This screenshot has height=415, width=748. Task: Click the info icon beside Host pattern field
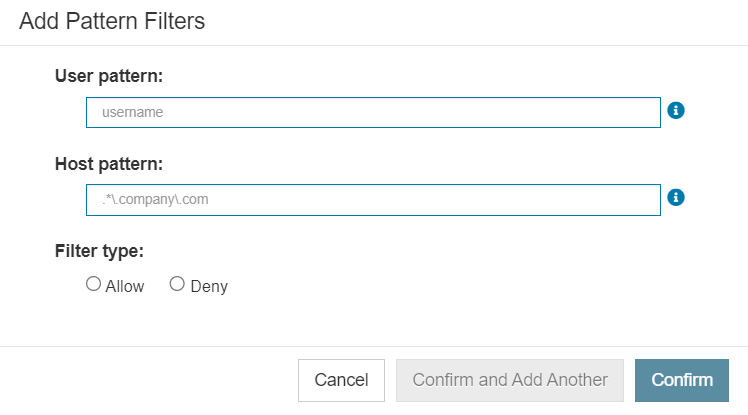pos(675,197)
